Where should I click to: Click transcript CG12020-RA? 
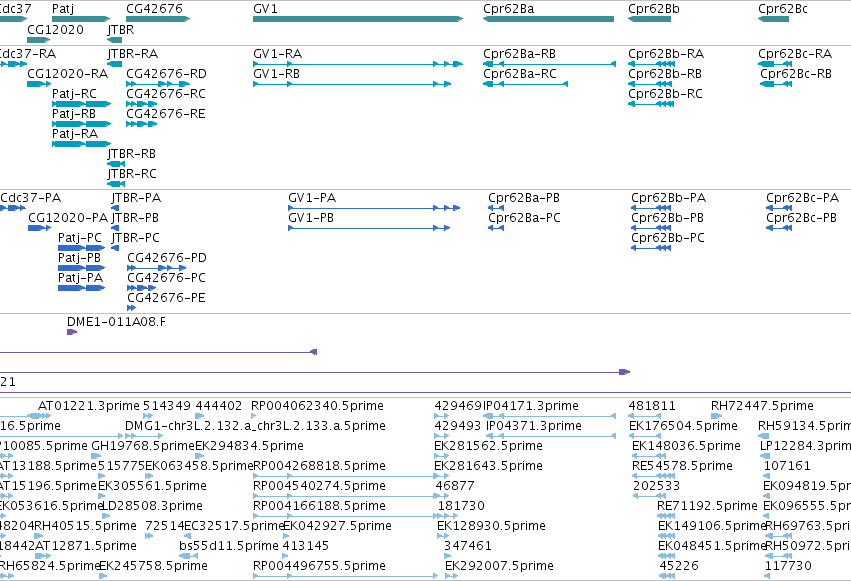click(x=39, y=84)
